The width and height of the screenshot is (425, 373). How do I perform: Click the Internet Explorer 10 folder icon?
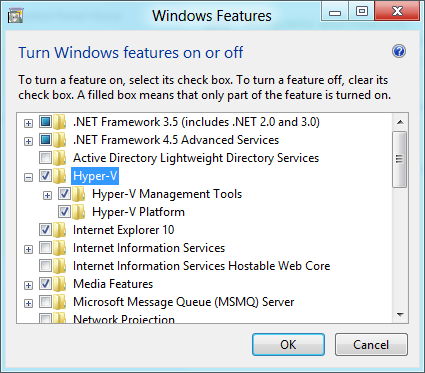point(60,230)
